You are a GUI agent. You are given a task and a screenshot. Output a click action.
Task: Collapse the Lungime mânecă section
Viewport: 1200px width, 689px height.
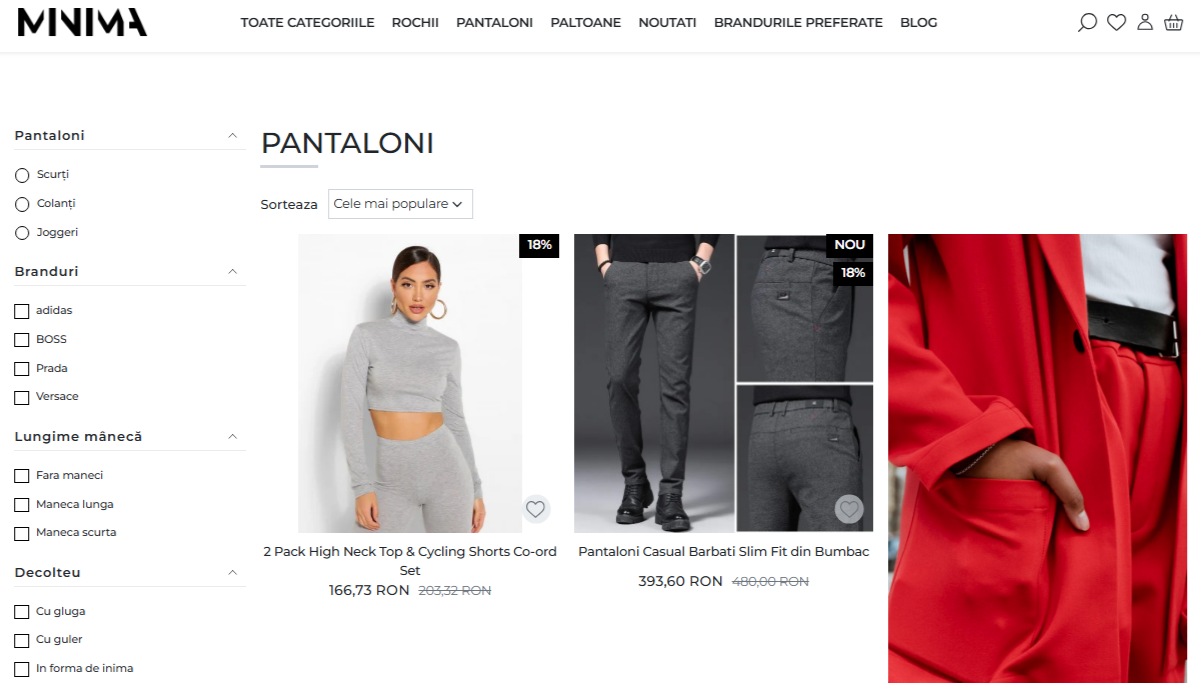[x=233, y=436]
